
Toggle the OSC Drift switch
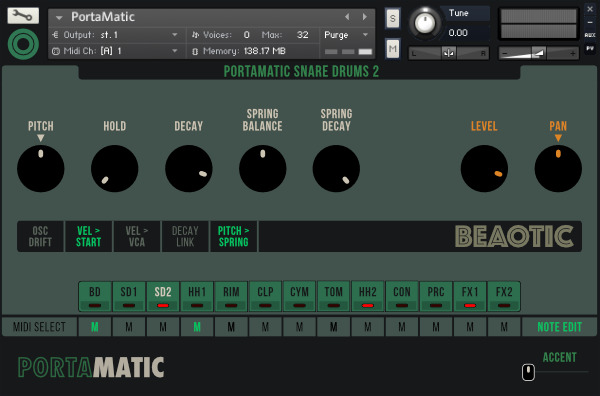[40, 236]
